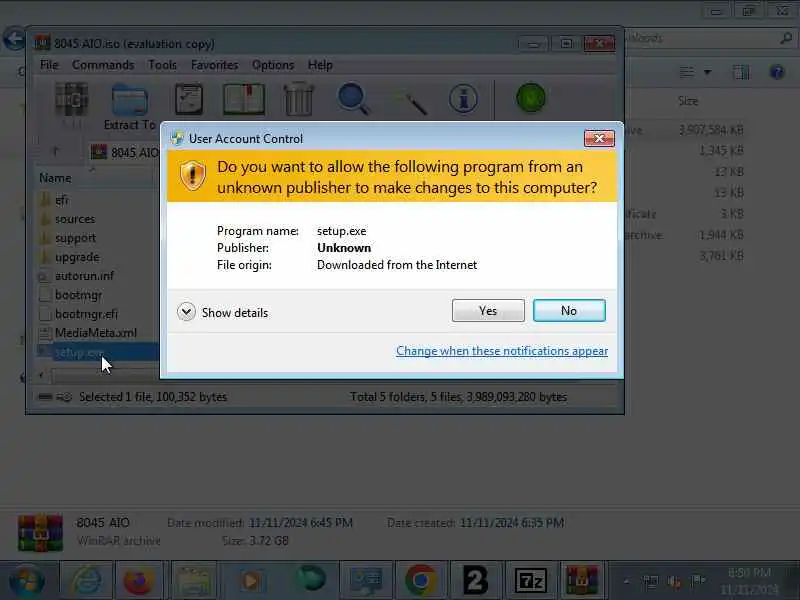Click WinRAR up one level arrow
The image size is (800, 600).
56,152
